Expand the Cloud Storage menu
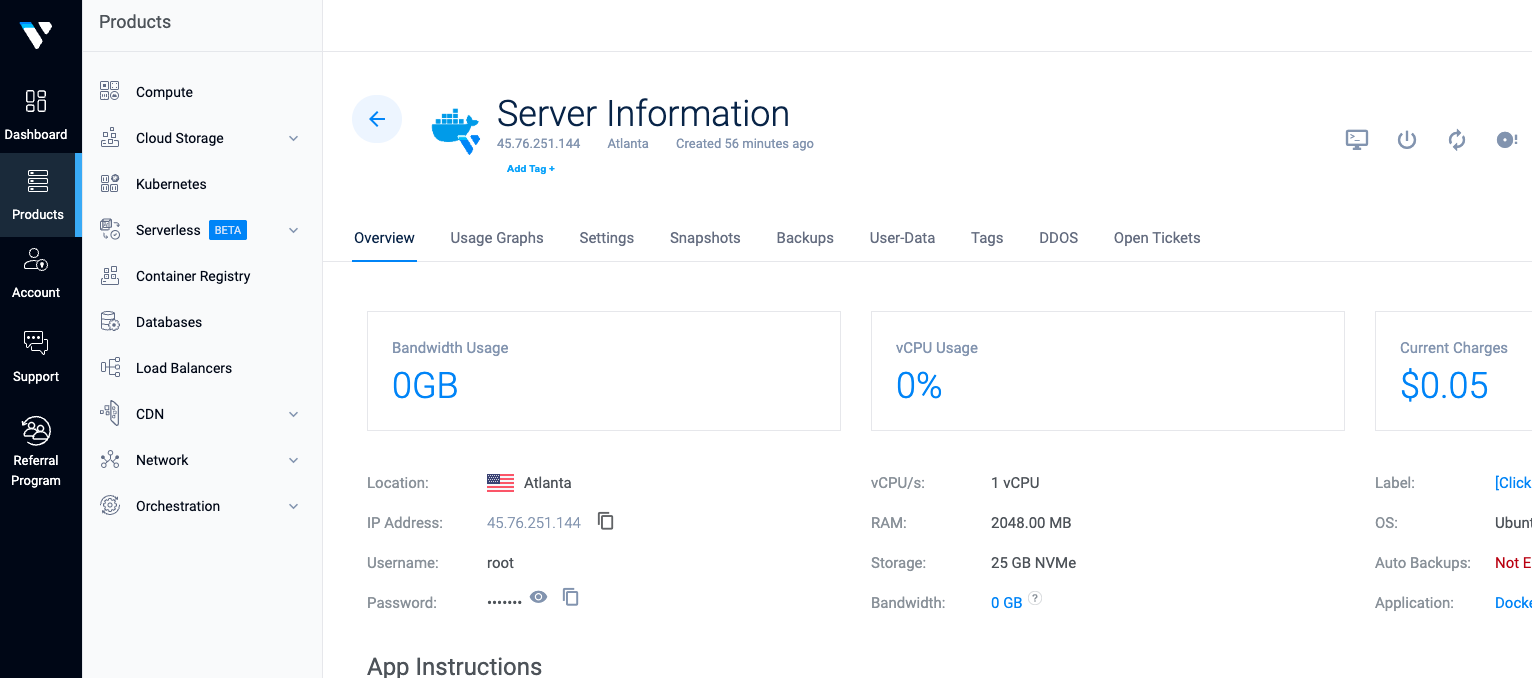The image size is (1532, 678). click(293, 138)
